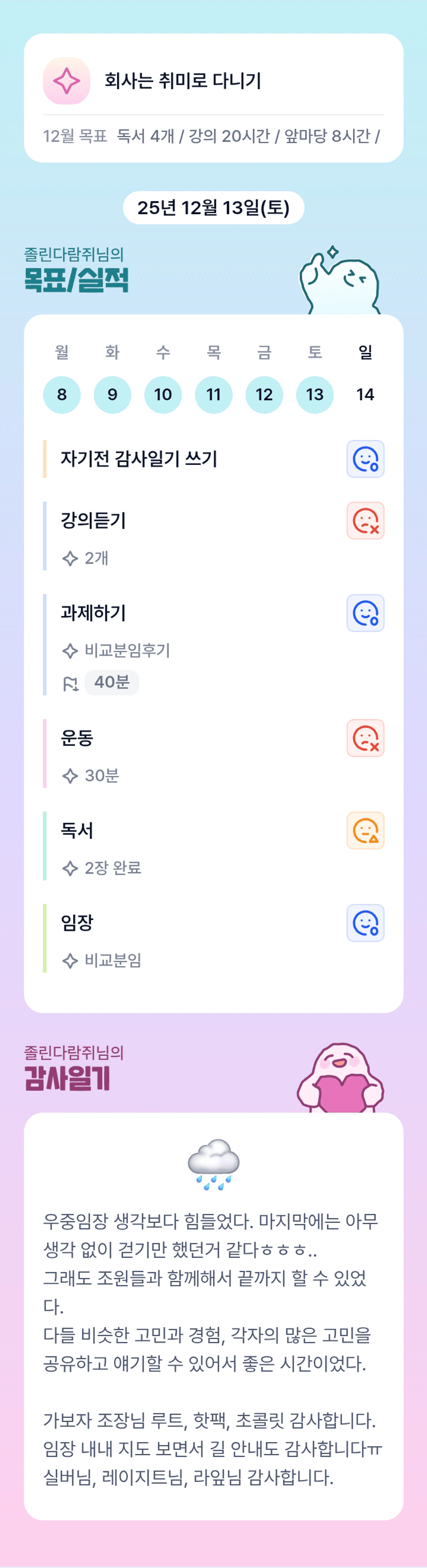Open the 독서 goal item
Viewport: 427px width, 1568px height.
77,830
